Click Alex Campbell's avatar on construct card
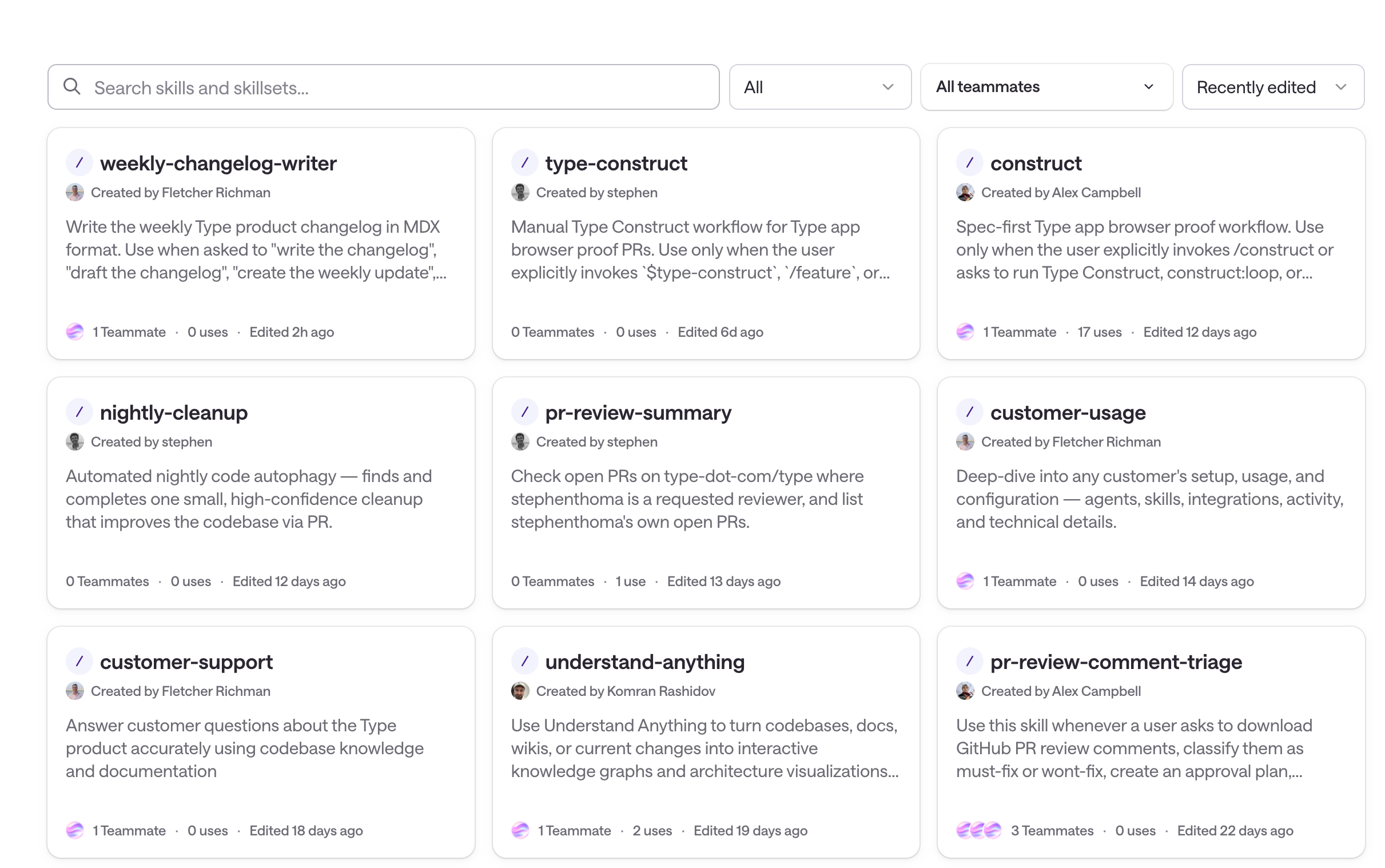Image resolution: width=1385 pixels, height=868 pixels. click(x=965, y=192)
